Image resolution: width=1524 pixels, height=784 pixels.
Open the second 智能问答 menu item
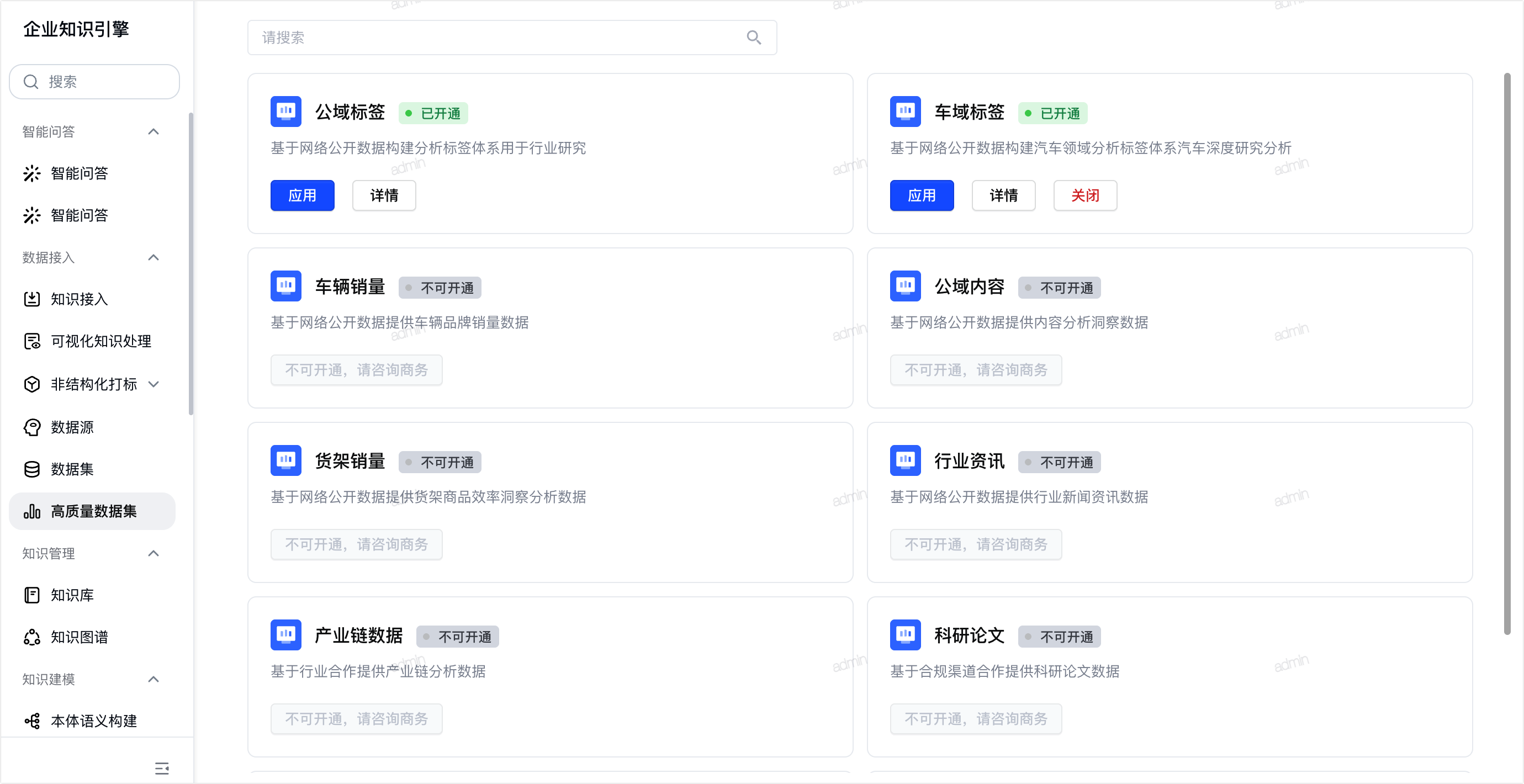coord(92,215)
